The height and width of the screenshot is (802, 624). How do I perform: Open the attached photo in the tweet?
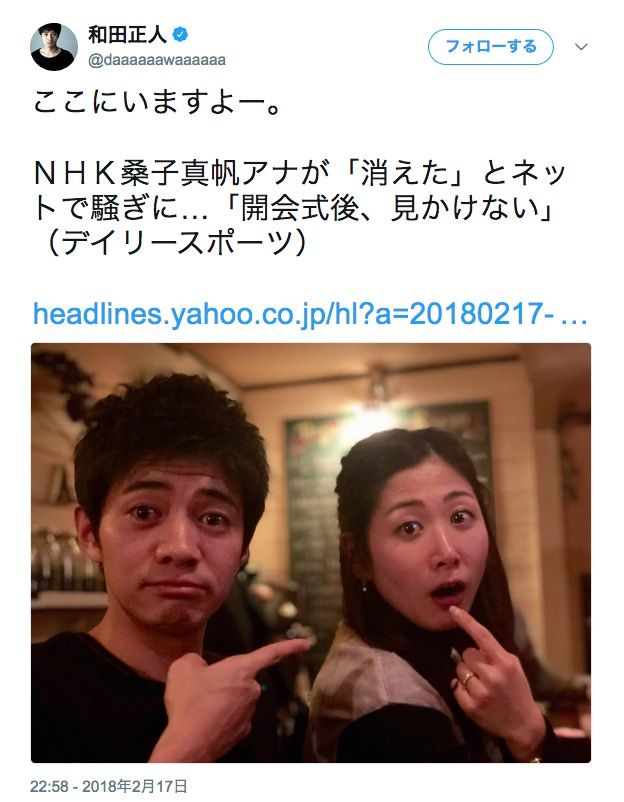point(311,552)
